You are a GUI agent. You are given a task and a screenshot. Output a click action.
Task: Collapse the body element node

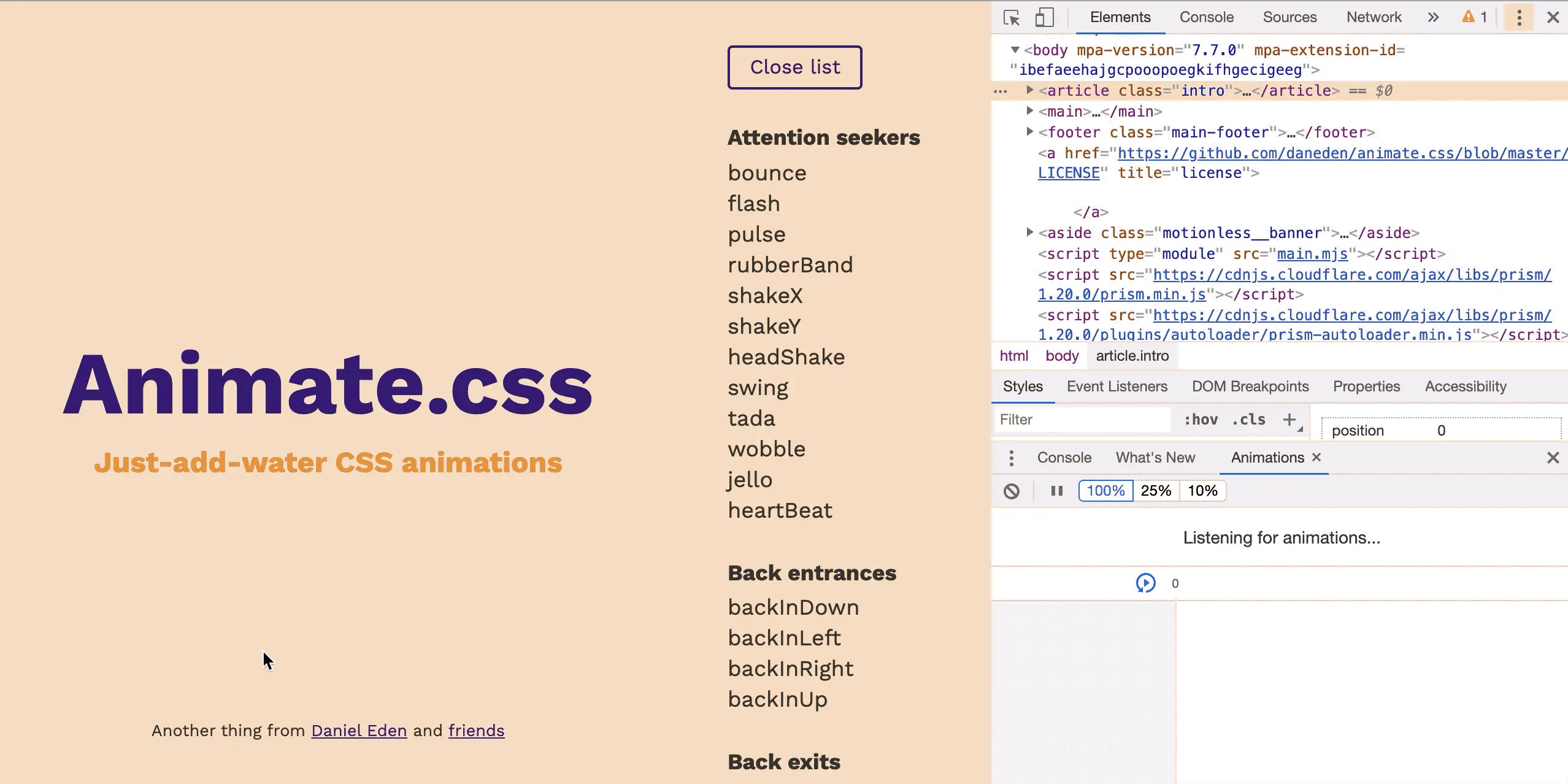[x=1015, y=50]
